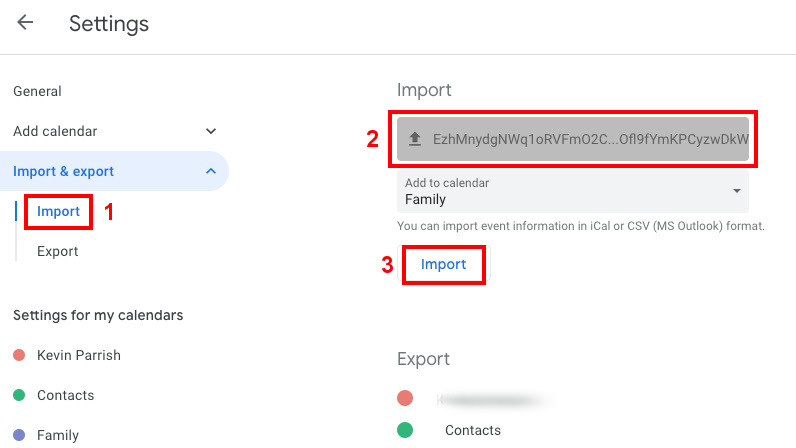The image size is (796, 448).
Task: Select Import in the sidebar
Action: (58, 212)
